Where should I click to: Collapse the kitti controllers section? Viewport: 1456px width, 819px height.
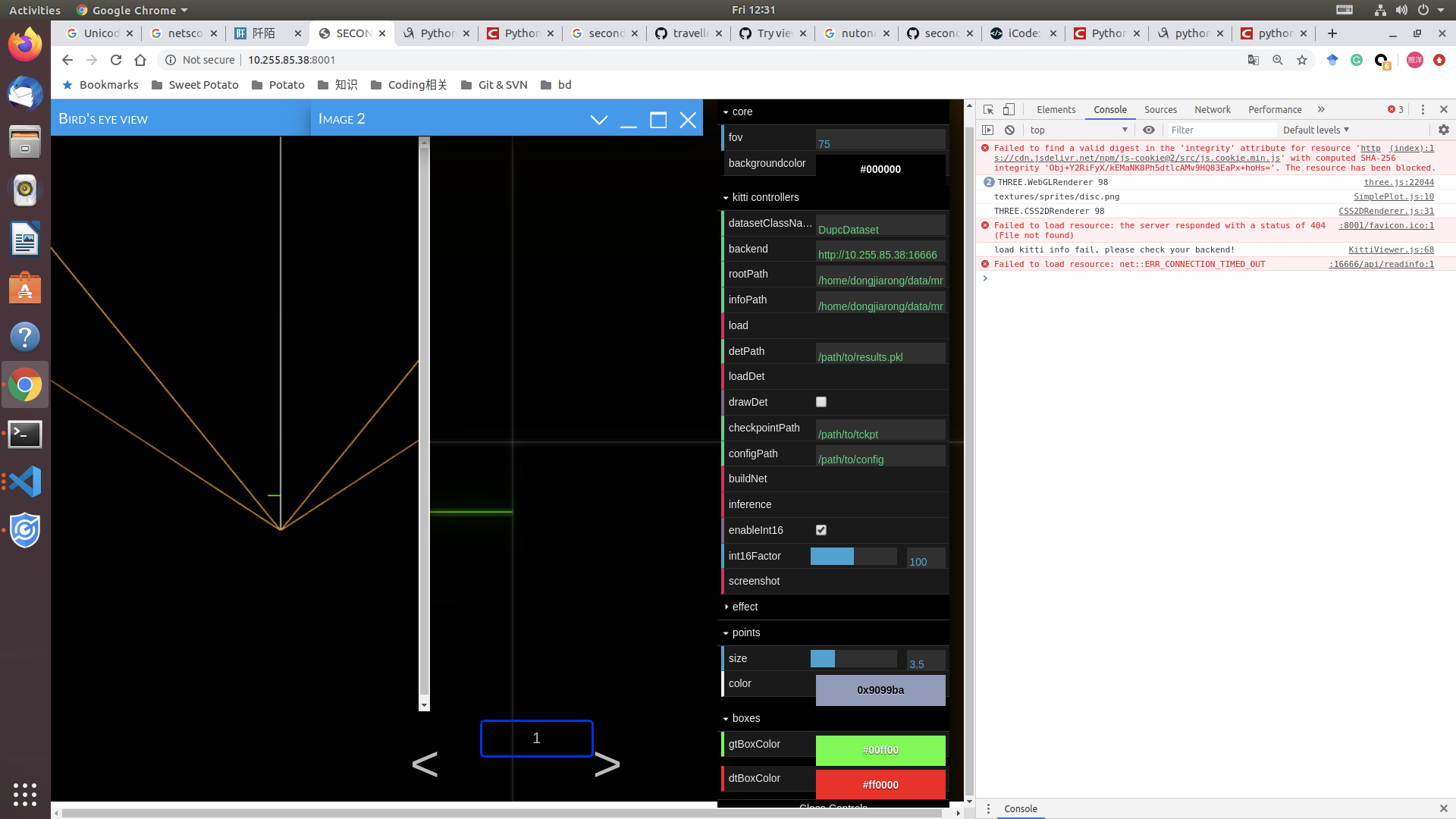[x=764, y=197]
